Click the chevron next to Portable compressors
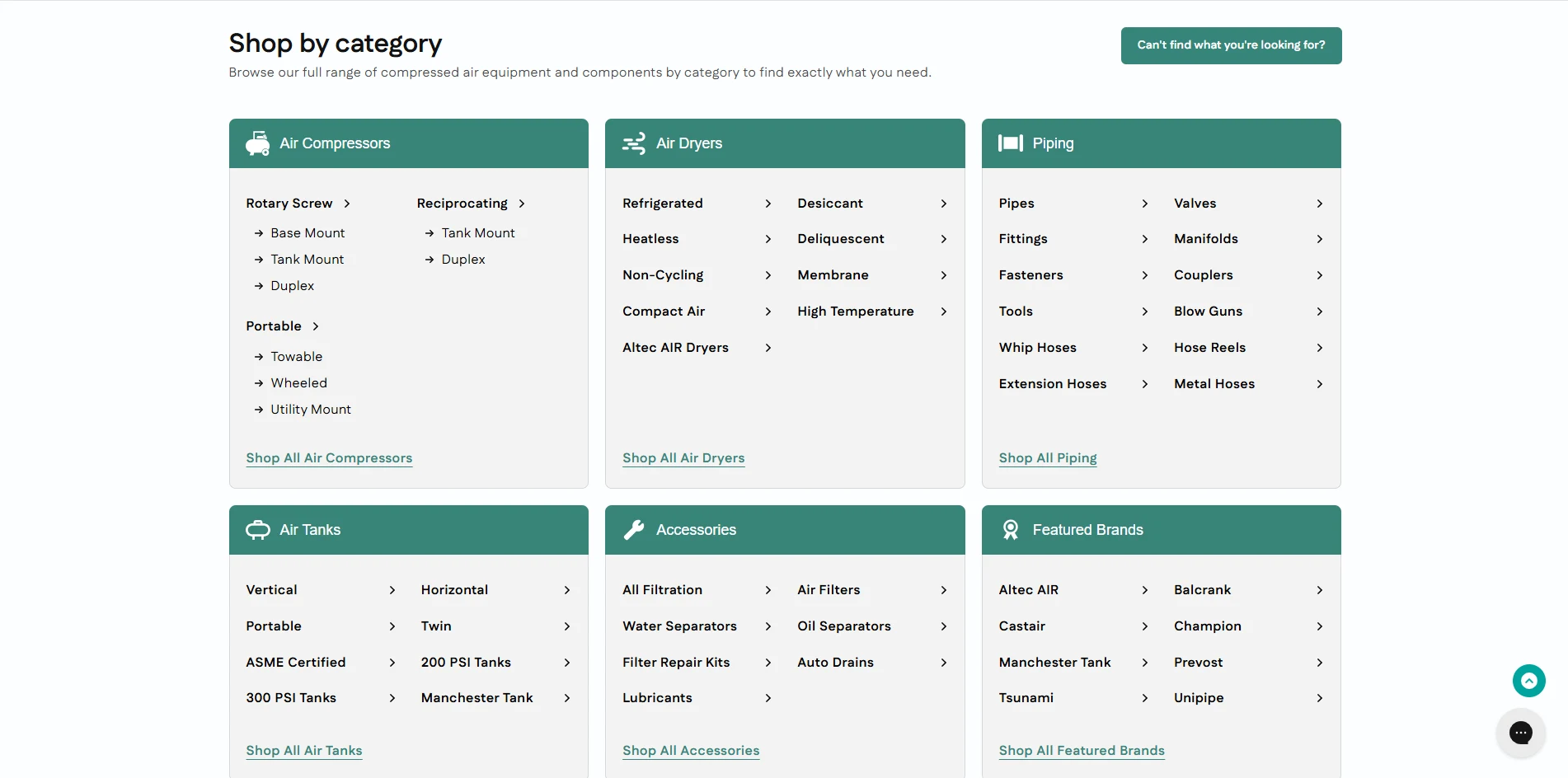1568x778 pixels. coord(316,326)
